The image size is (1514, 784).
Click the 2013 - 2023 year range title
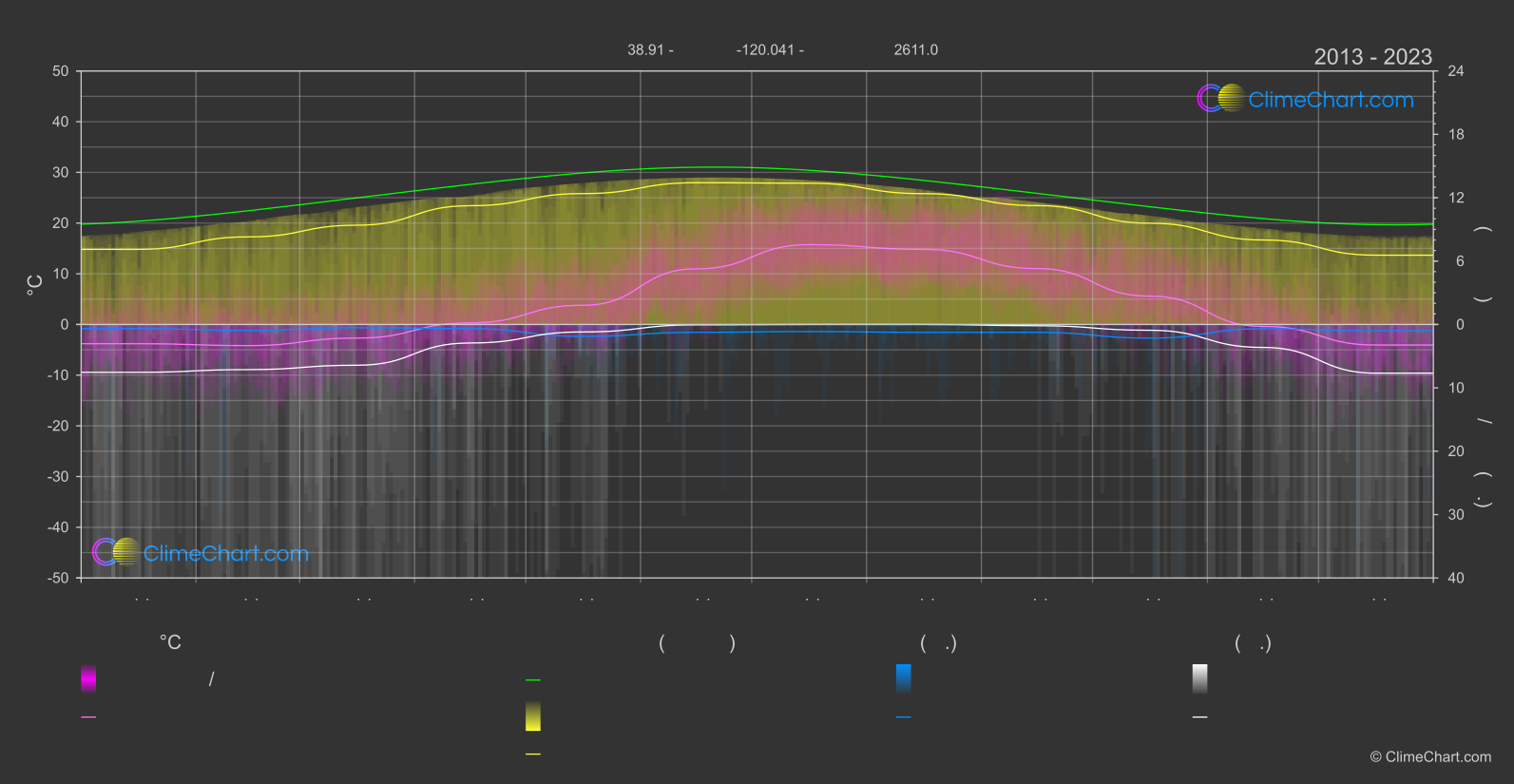pyautogui.click(x=1372, y=57)
